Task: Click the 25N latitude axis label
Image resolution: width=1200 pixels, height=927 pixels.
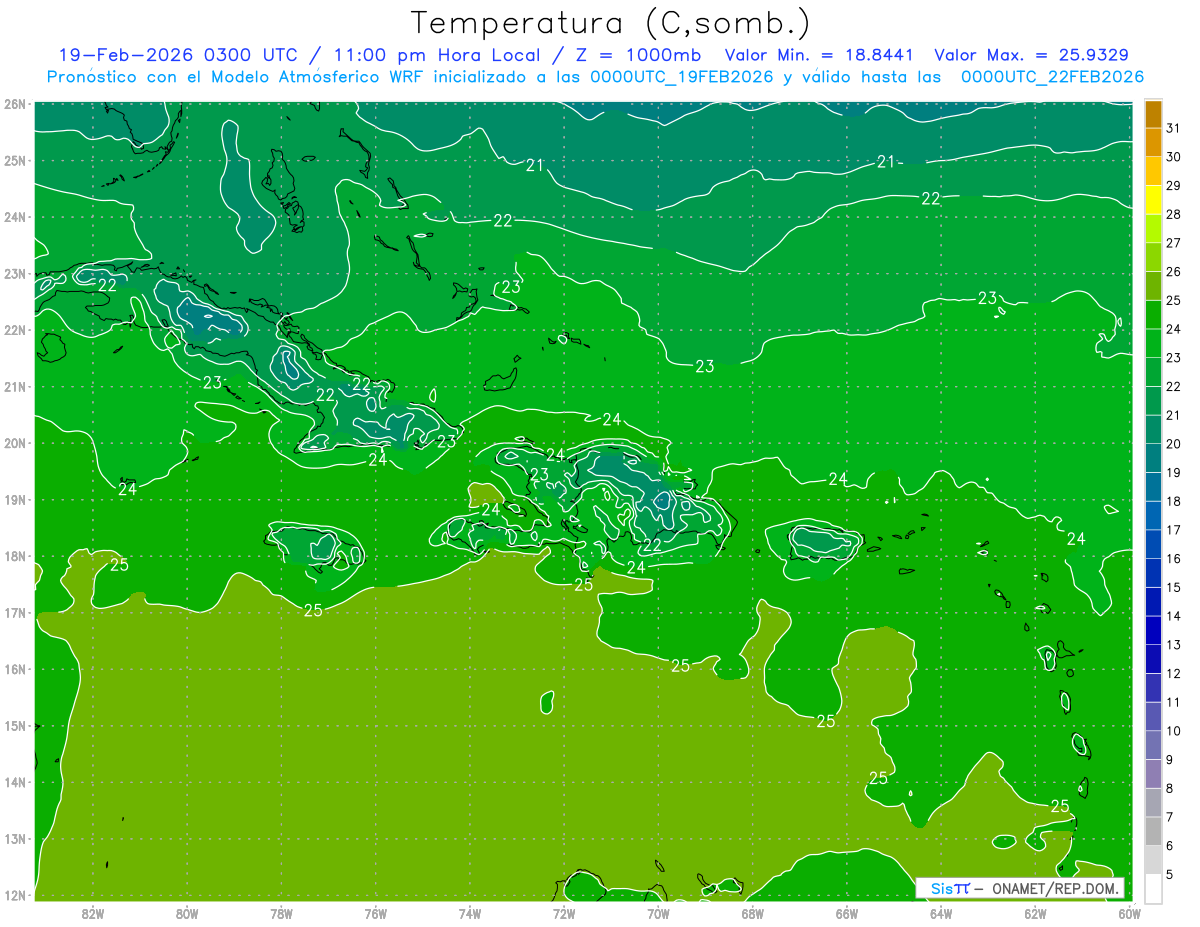Action: (x=14, y=161)
